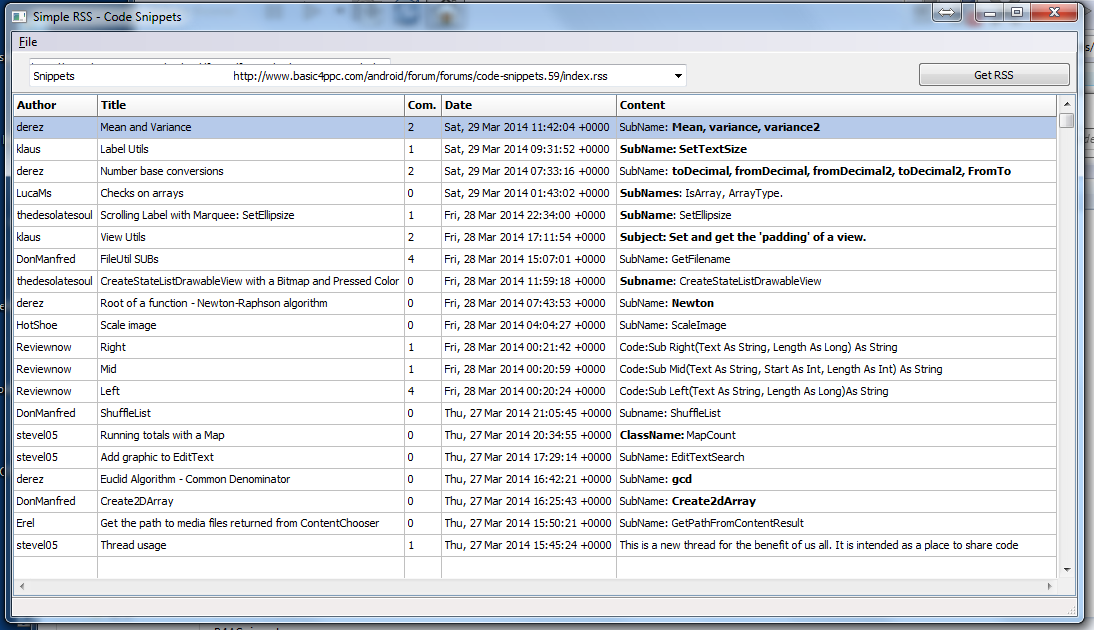The width and height of the screenshot is (1094, 630).
Task: Click the double-arrow button in the title bar
Action: click(x=948, y=13)
